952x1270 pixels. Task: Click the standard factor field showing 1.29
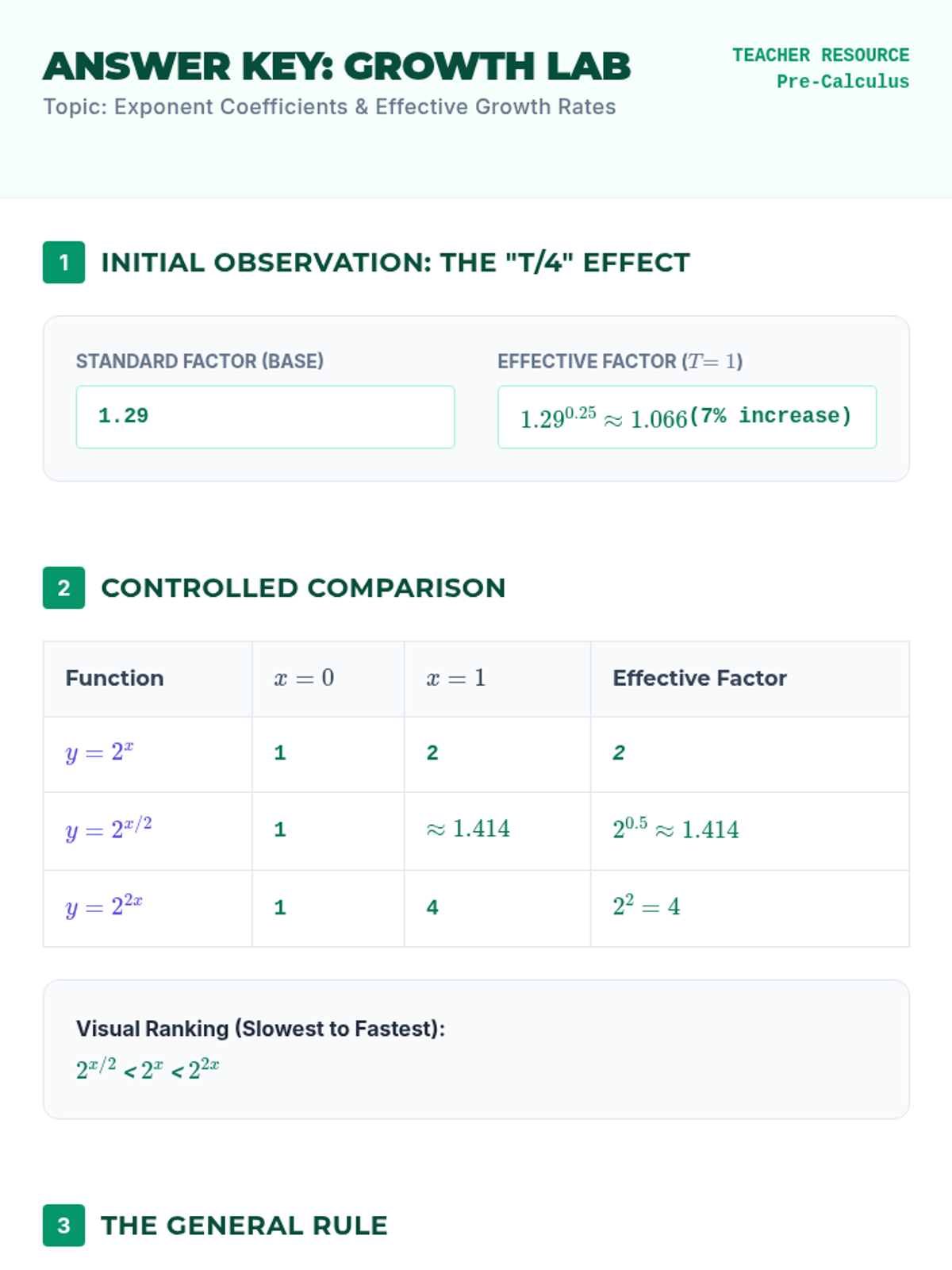pos(265,417)
